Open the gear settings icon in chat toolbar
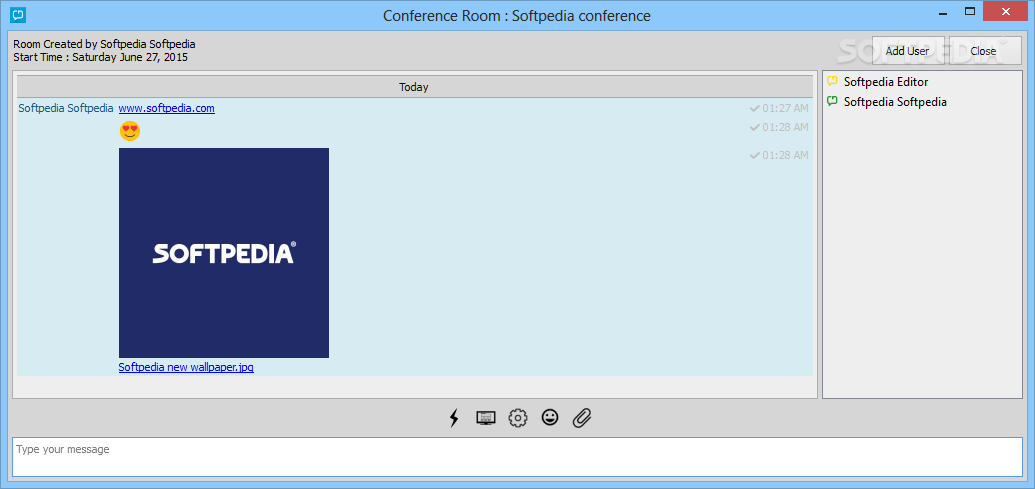 [518, 418]
